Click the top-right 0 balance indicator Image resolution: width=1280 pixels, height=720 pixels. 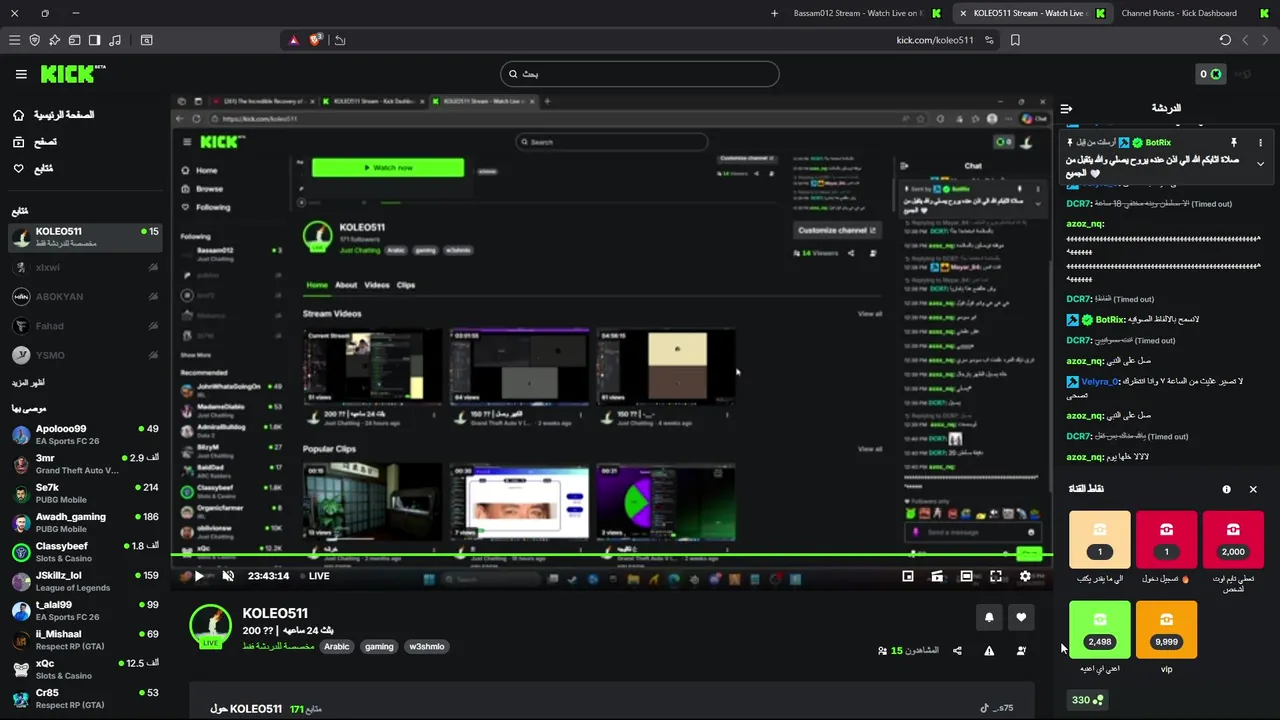[x=1211, y=74]
